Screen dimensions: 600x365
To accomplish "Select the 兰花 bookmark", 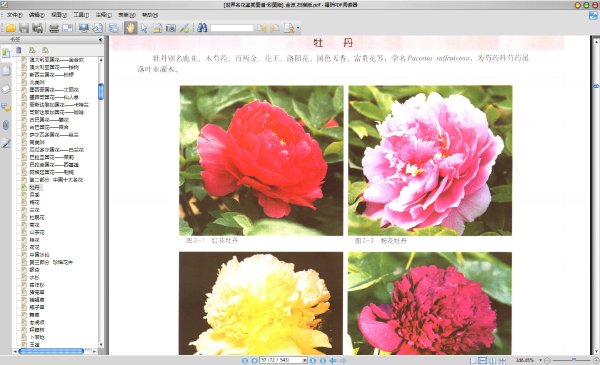I will [x=35, y=210].
